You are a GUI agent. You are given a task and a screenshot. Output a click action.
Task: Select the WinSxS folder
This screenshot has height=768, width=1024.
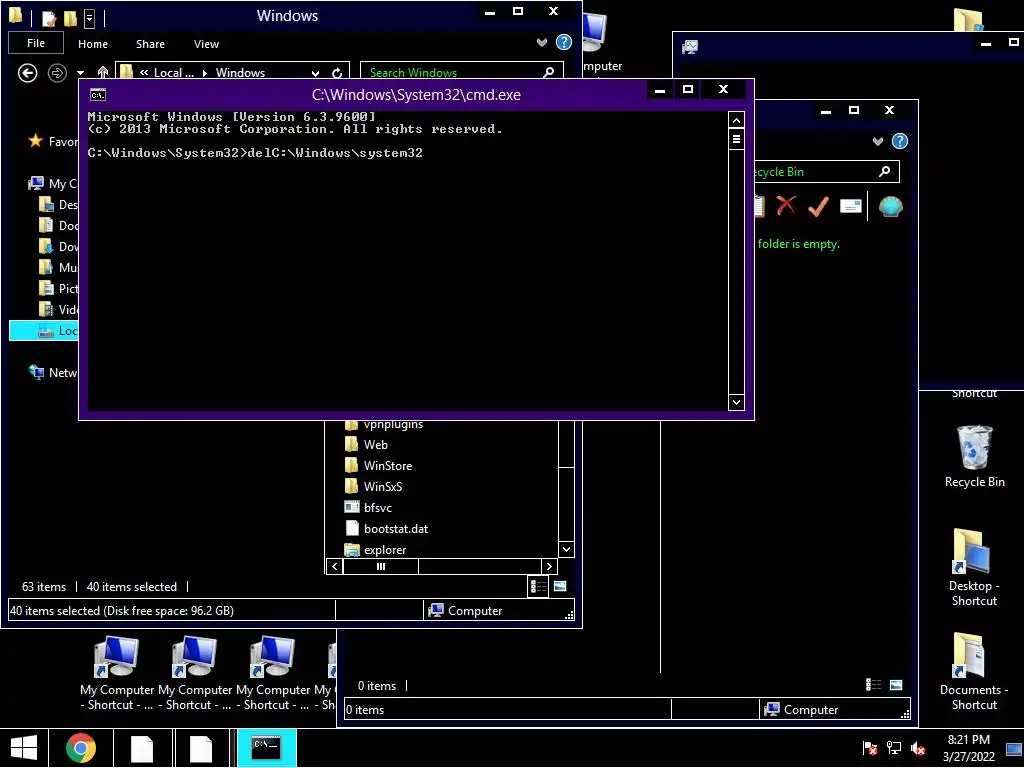383,487
